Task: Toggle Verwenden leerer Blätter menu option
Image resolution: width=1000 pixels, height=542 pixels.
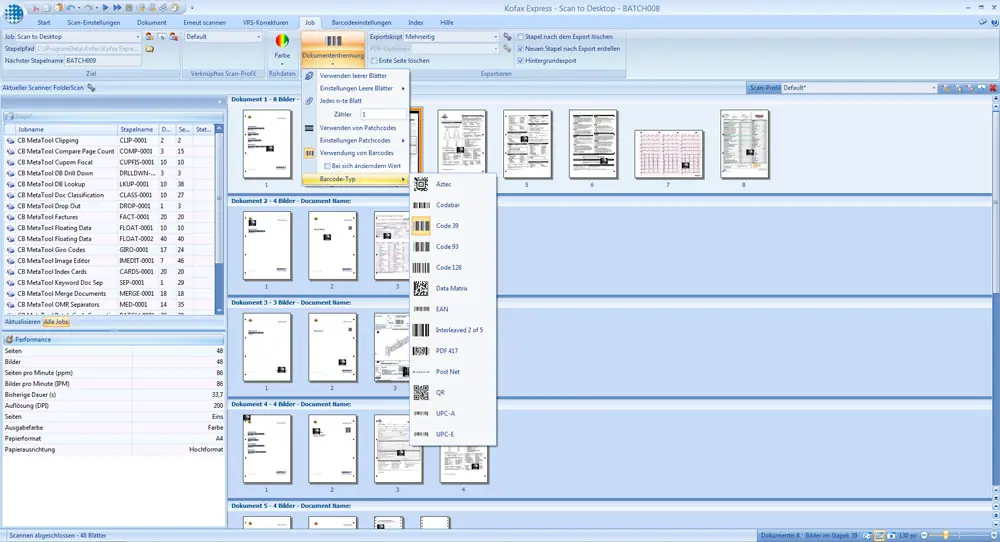Action: [355, 76]
